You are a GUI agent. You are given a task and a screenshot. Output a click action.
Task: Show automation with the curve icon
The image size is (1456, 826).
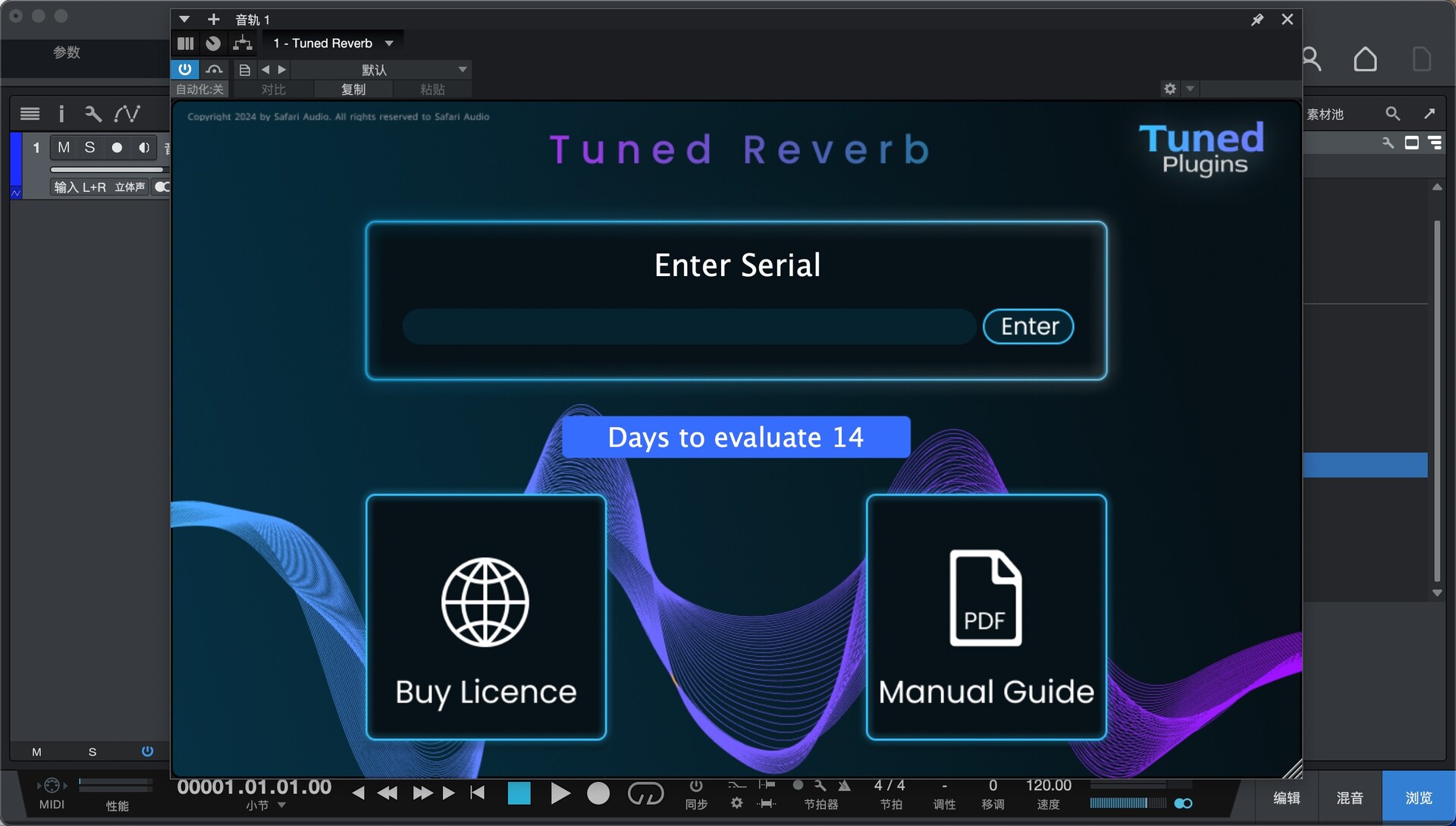click(x=127, y=114)
